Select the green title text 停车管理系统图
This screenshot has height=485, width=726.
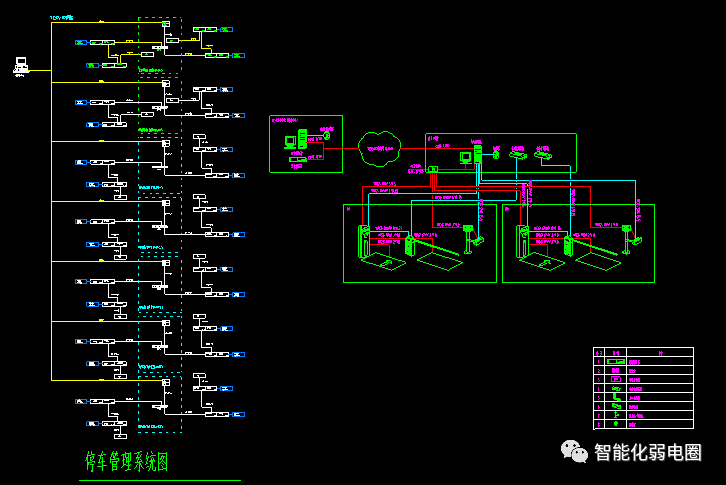(x=126, y=461)
